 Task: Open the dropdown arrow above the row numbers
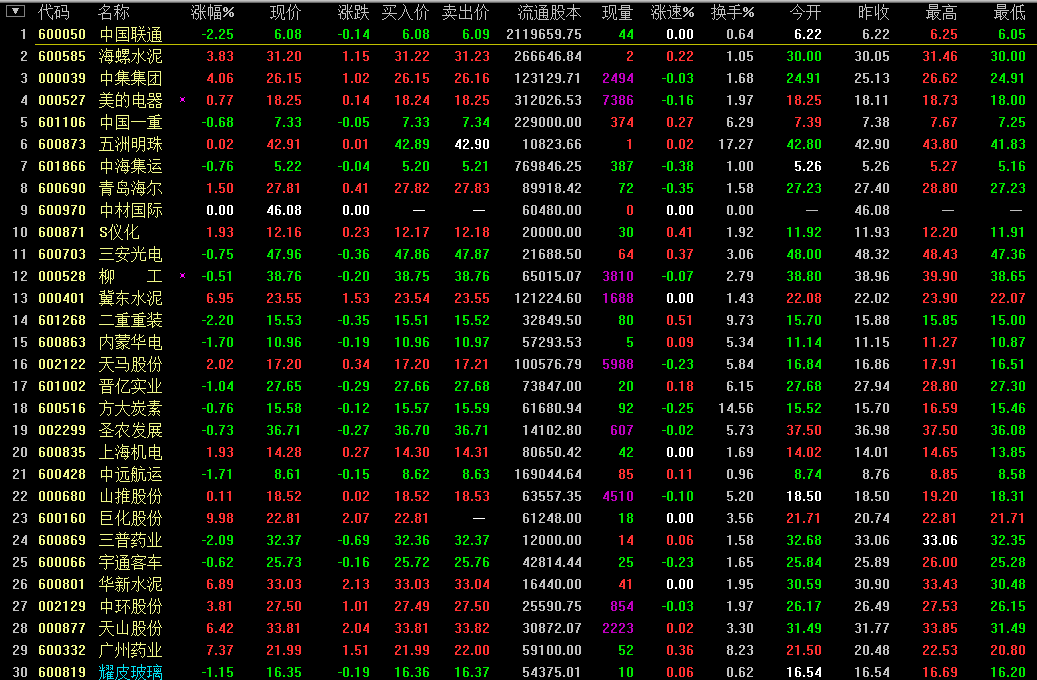15,11
